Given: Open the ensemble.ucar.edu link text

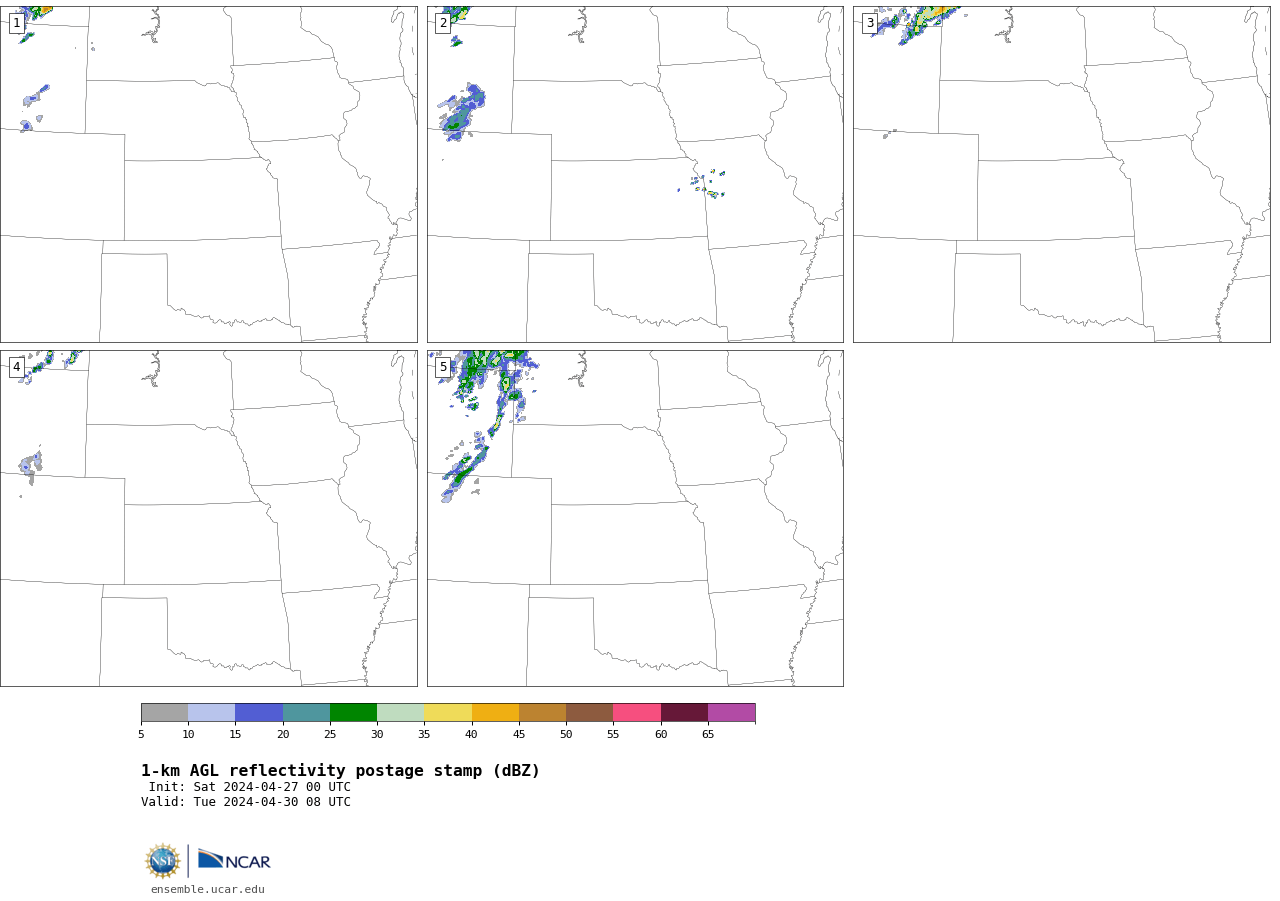Looking at the screenshot, I should (208, 889).
